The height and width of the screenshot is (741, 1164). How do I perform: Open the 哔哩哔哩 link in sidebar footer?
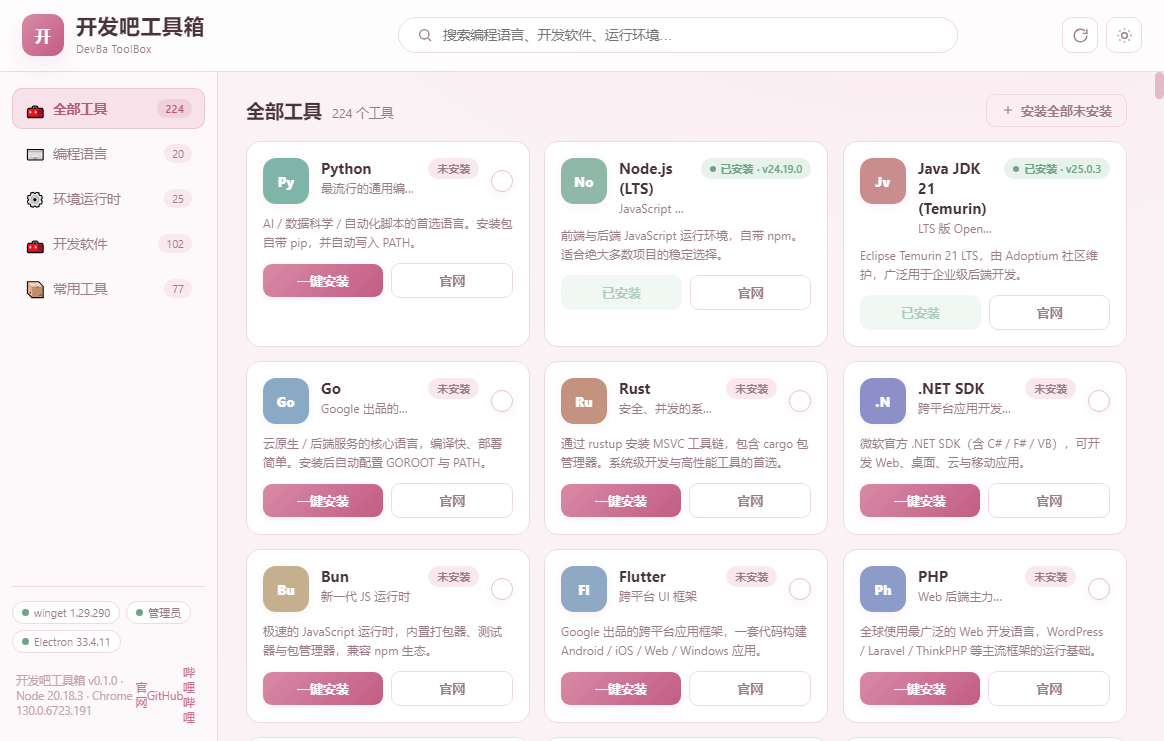[x=189, y=695]
